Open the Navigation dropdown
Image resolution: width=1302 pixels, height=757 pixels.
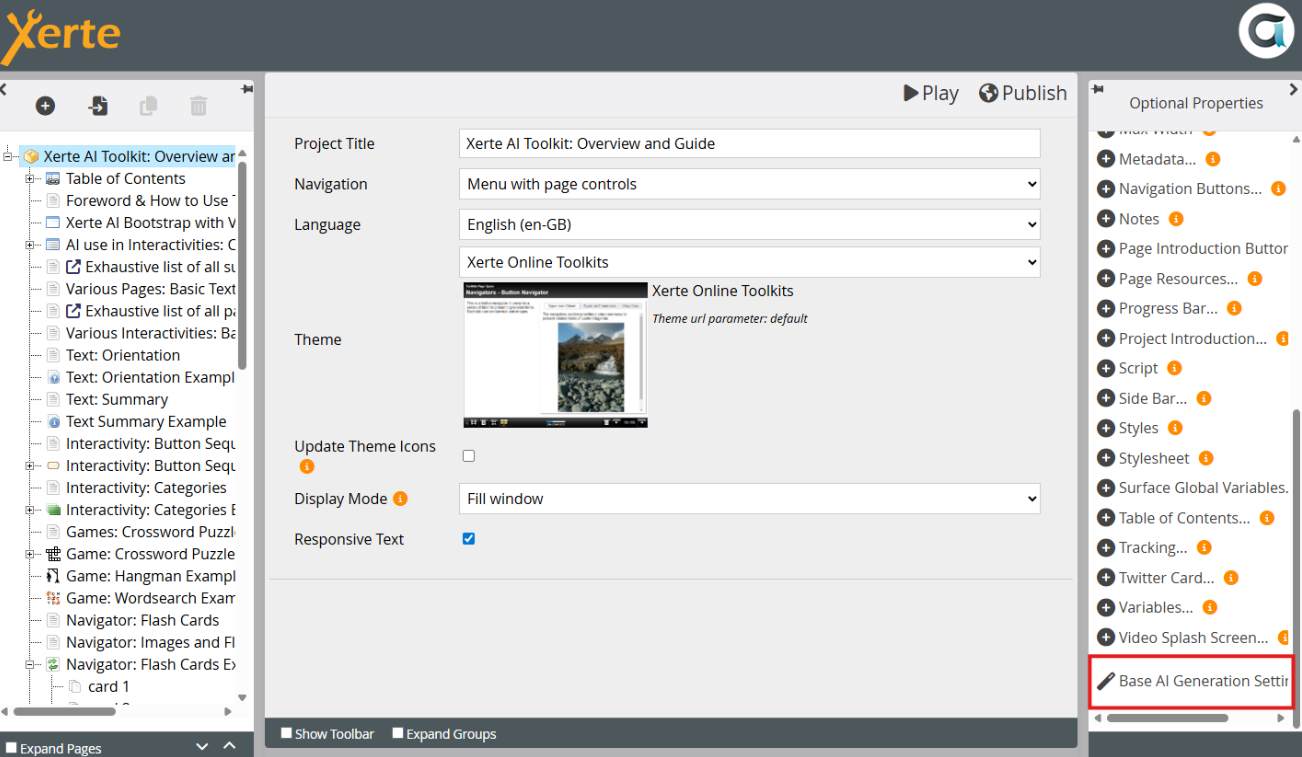(749, 184)
